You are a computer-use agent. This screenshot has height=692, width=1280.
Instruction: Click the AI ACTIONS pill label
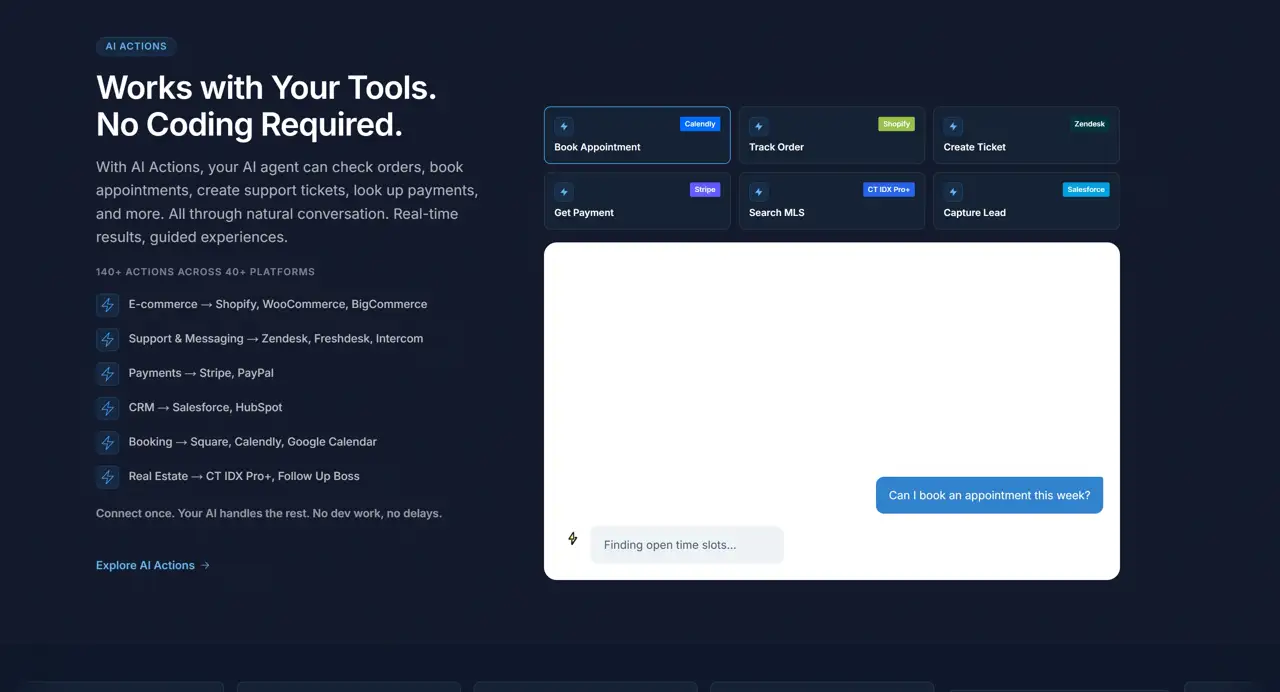point(136,46)
